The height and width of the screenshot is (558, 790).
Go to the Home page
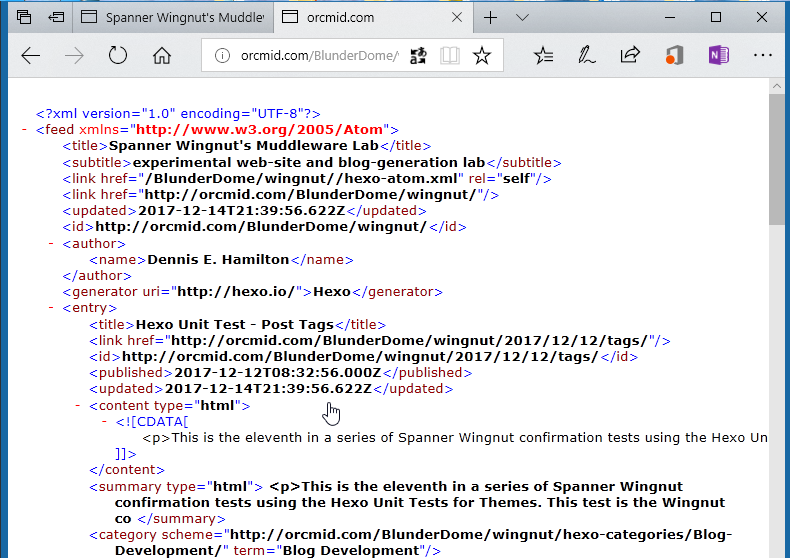click(x=162, y=56)
